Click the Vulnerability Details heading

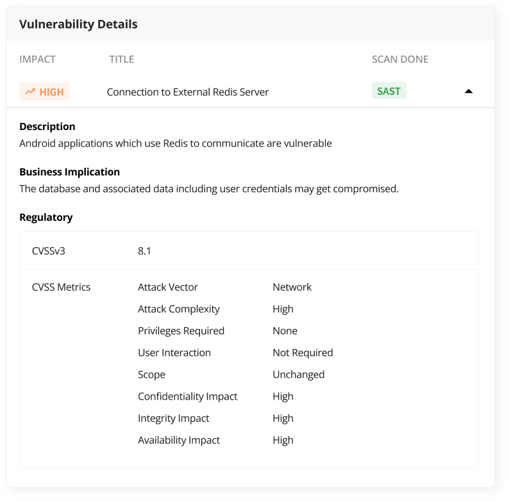coord(78,24)
